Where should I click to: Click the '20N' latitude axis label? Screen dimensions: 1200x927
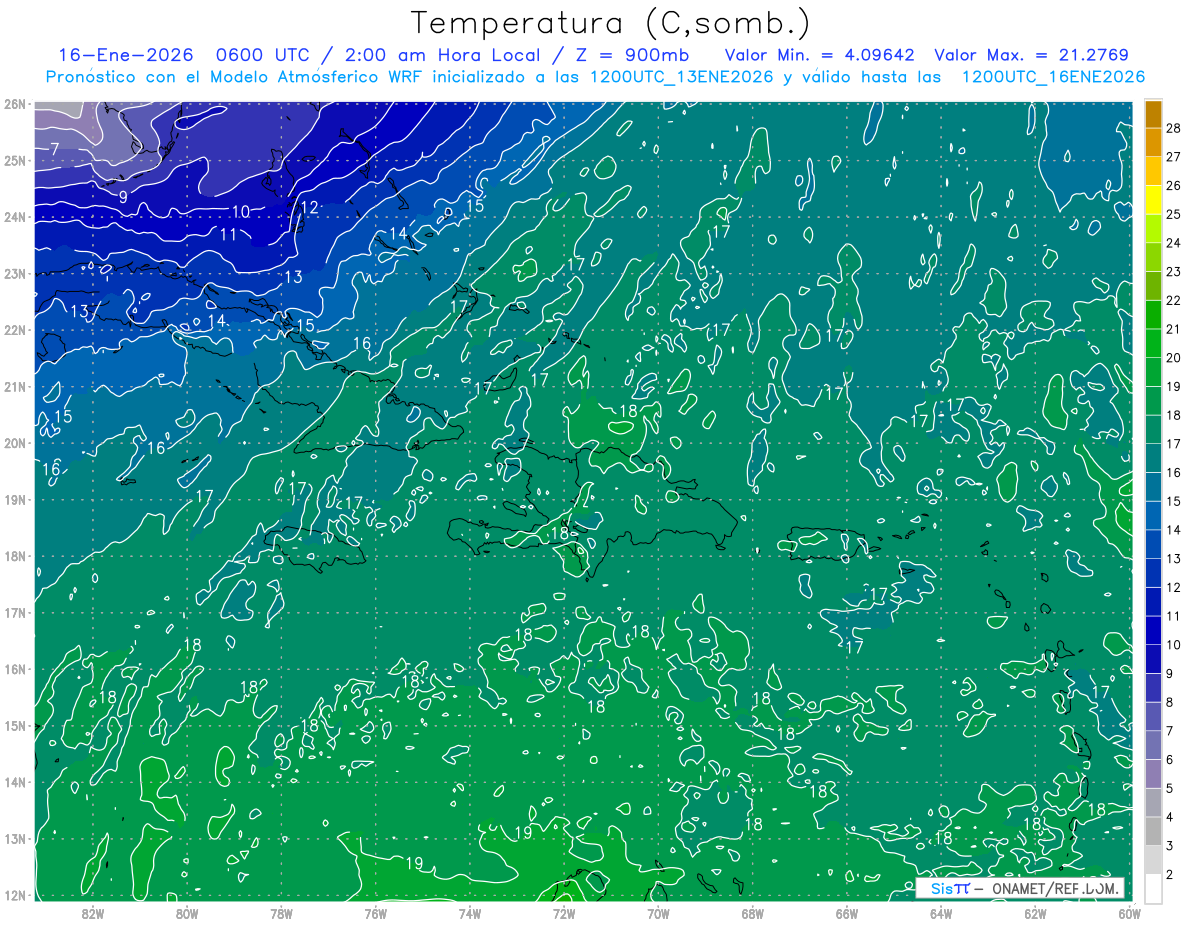click(x=15, y=443)
